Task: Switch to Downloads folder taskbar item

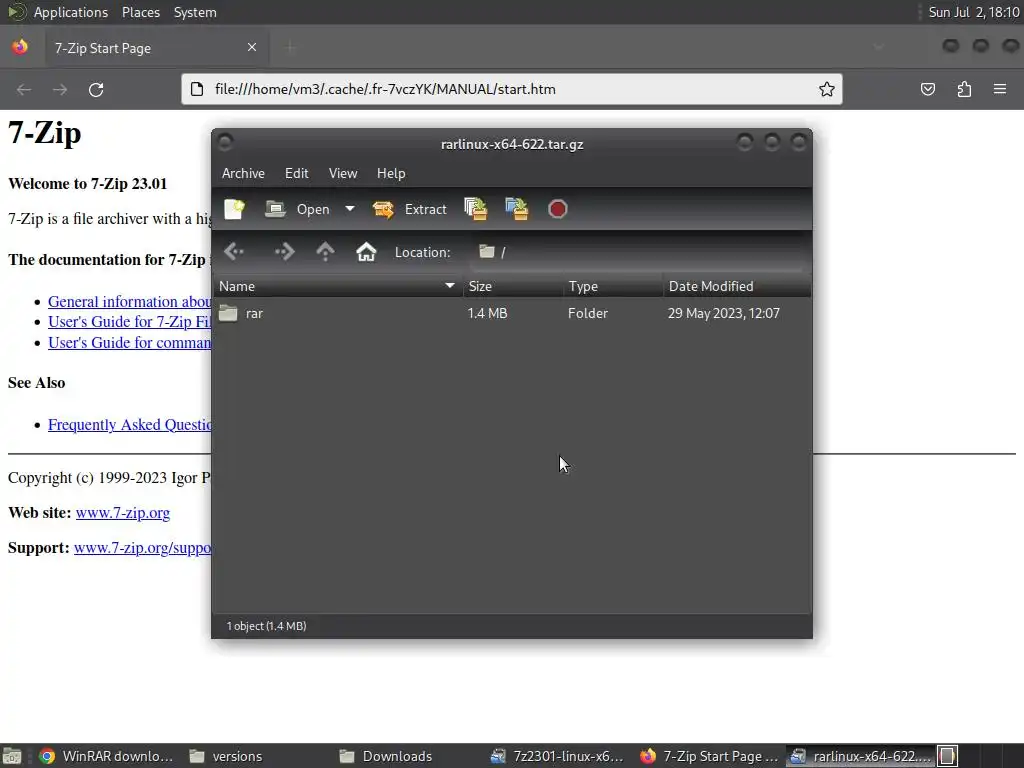Action: pyautogui.click(x=385, y=756)
